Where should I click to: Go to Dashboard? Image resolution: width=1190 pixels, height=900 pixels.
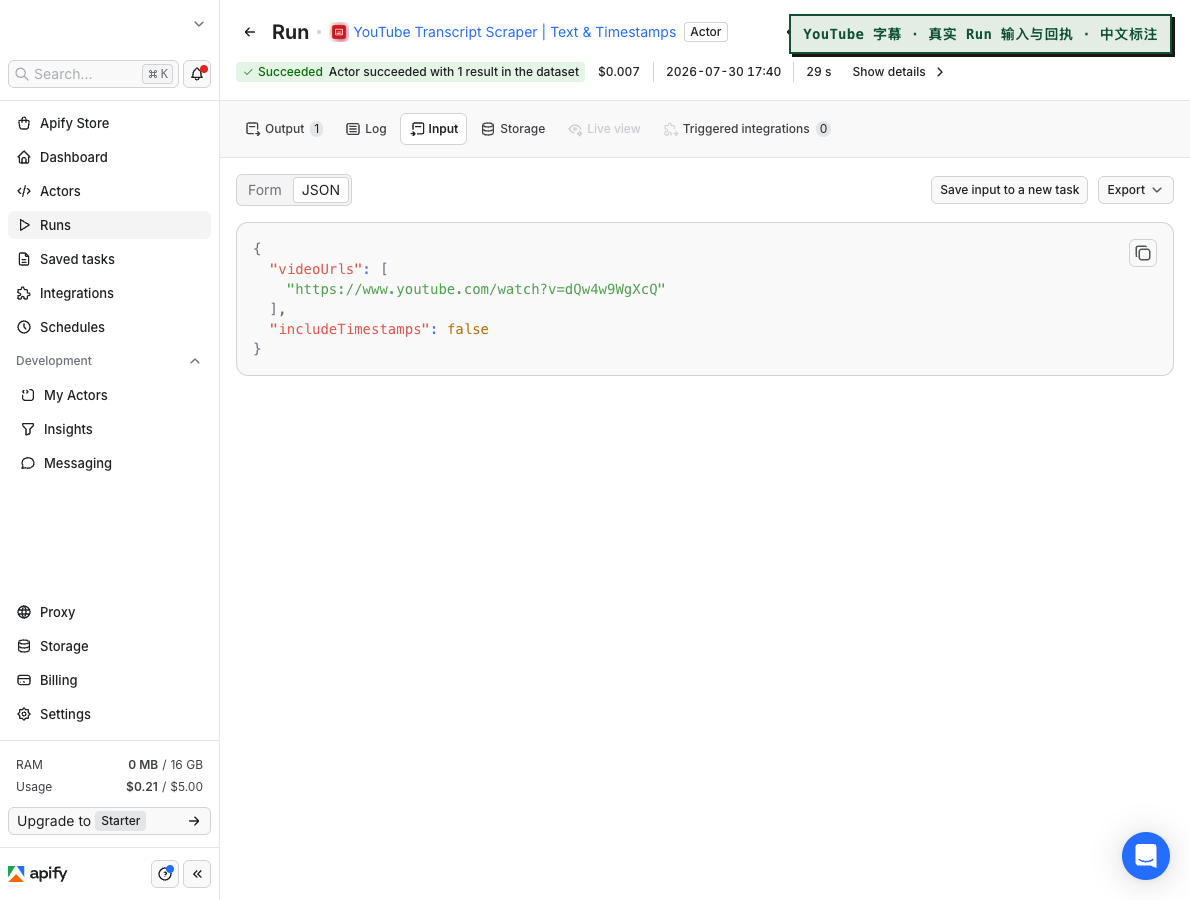click(109, 157)
